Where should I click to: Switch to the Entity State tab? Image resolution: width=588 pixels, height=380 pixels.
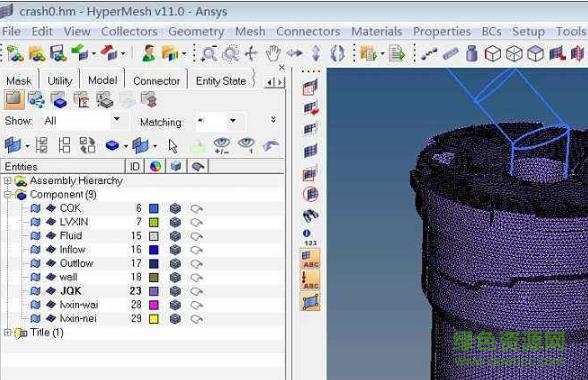pos(221,81)
